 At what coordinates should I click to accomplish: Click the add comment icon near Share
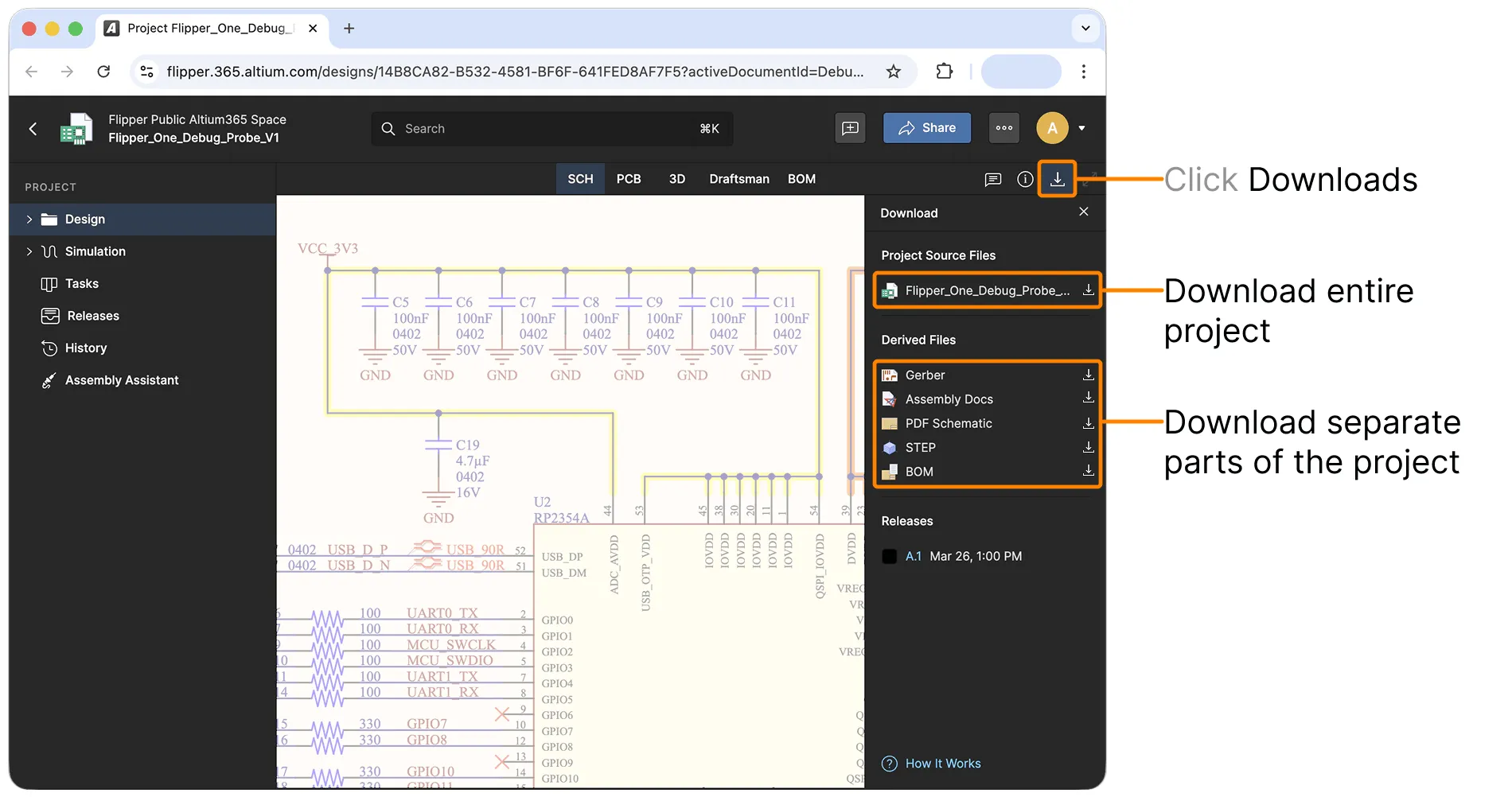(851, 128)
